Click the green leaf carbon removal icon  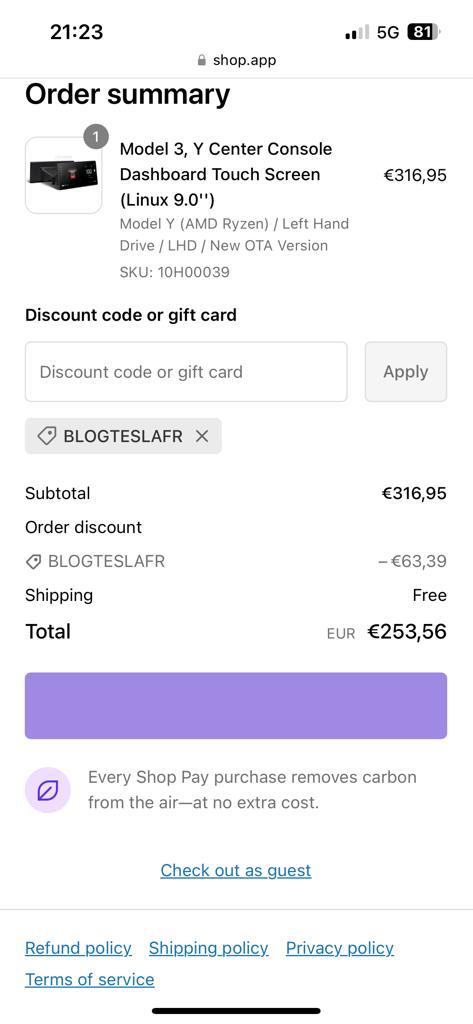pos(48,791)
